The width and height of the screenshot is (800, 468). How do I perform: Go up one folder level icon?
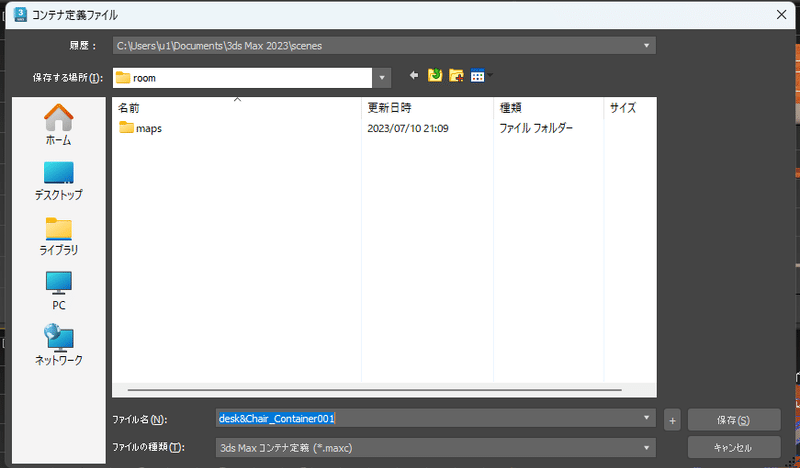435,76
